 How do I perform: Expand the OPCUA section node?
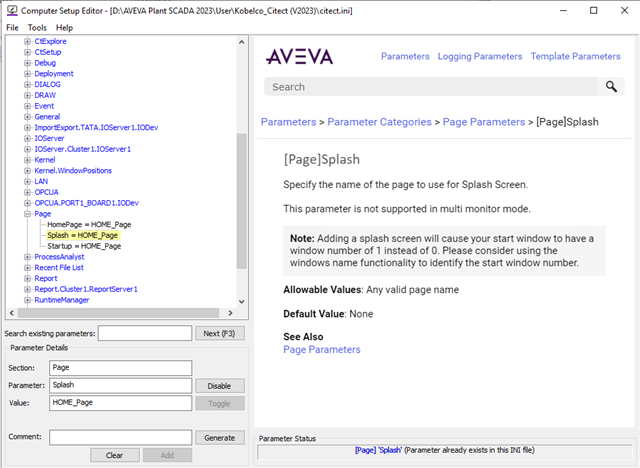[27, 192]
